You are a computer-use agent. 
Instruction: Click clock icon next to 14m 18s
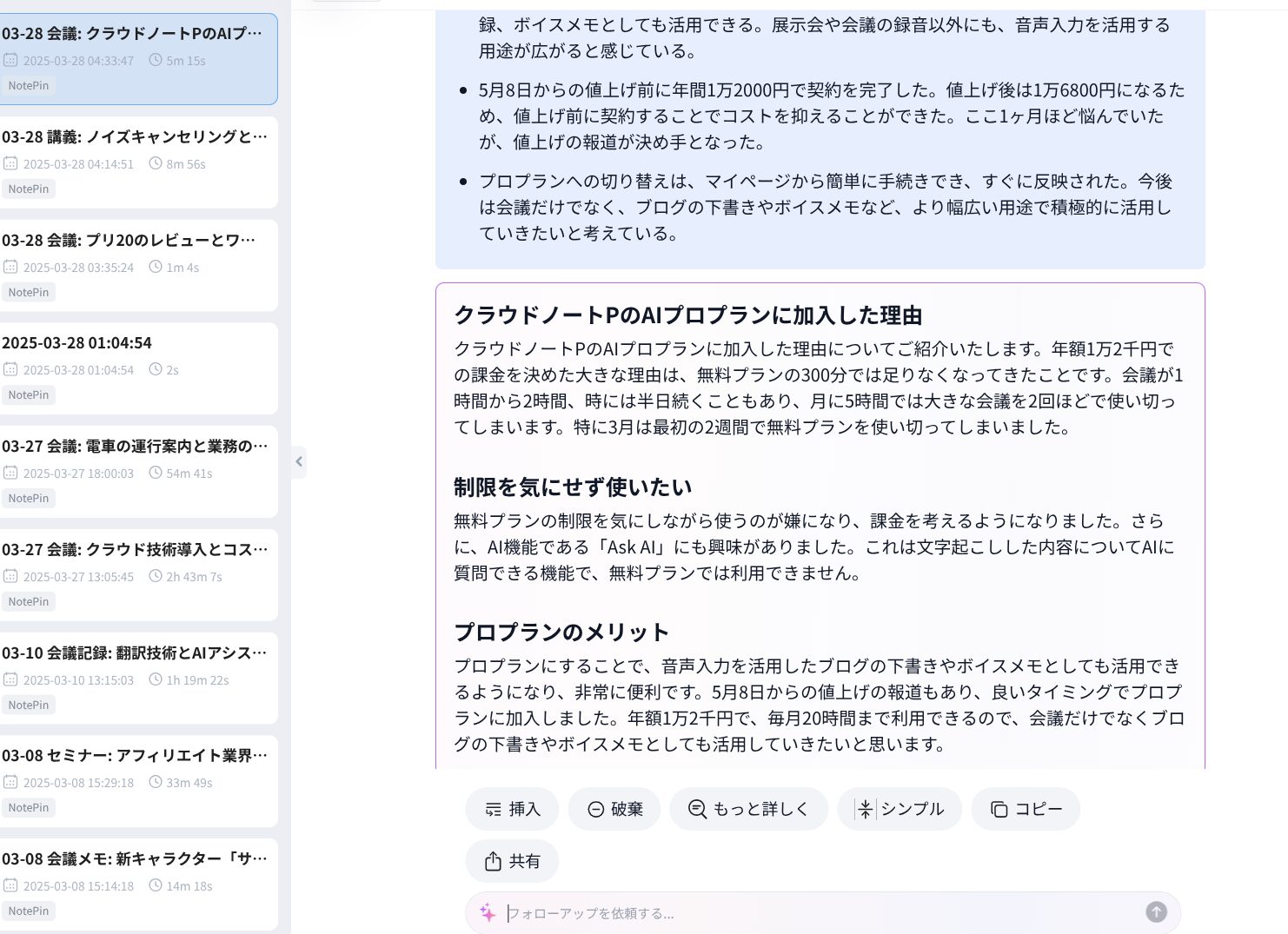tap(156, 885)
